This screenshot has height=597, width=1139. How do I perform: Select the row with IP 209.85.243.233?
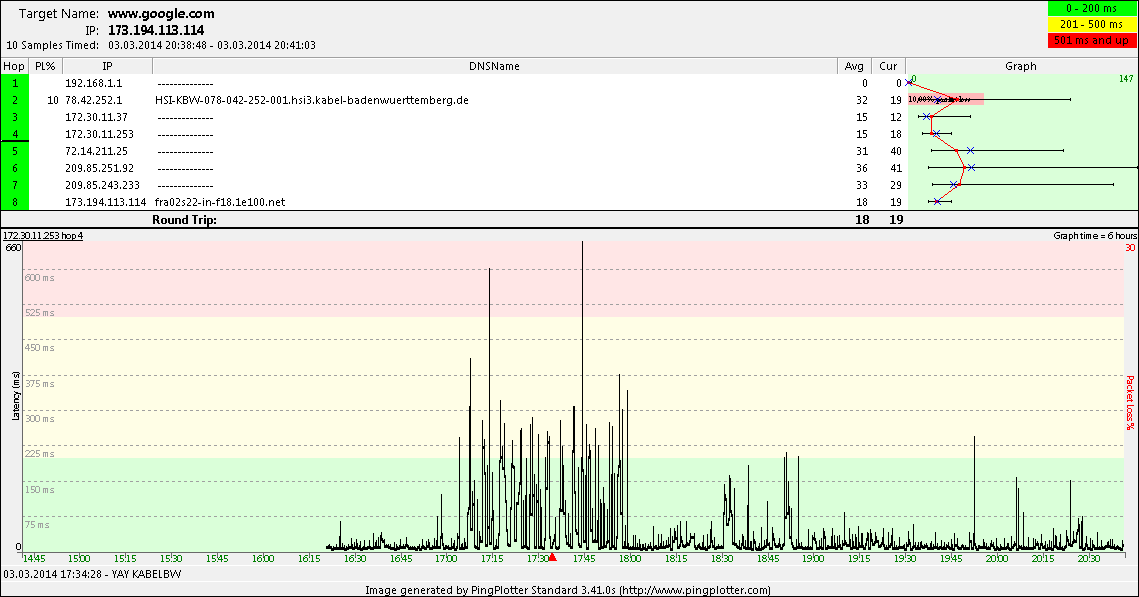pos(102,185)
